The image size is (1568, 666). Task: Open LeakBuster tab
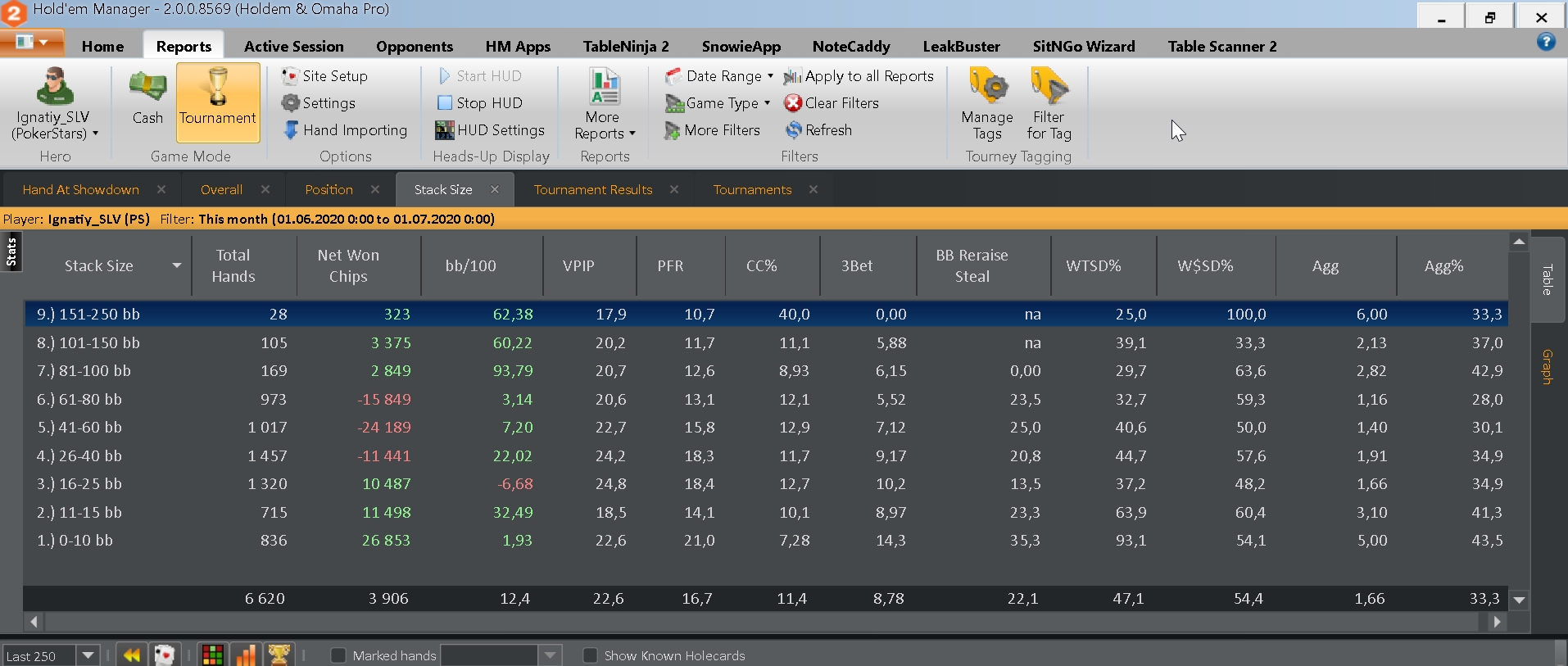(961, 47)
